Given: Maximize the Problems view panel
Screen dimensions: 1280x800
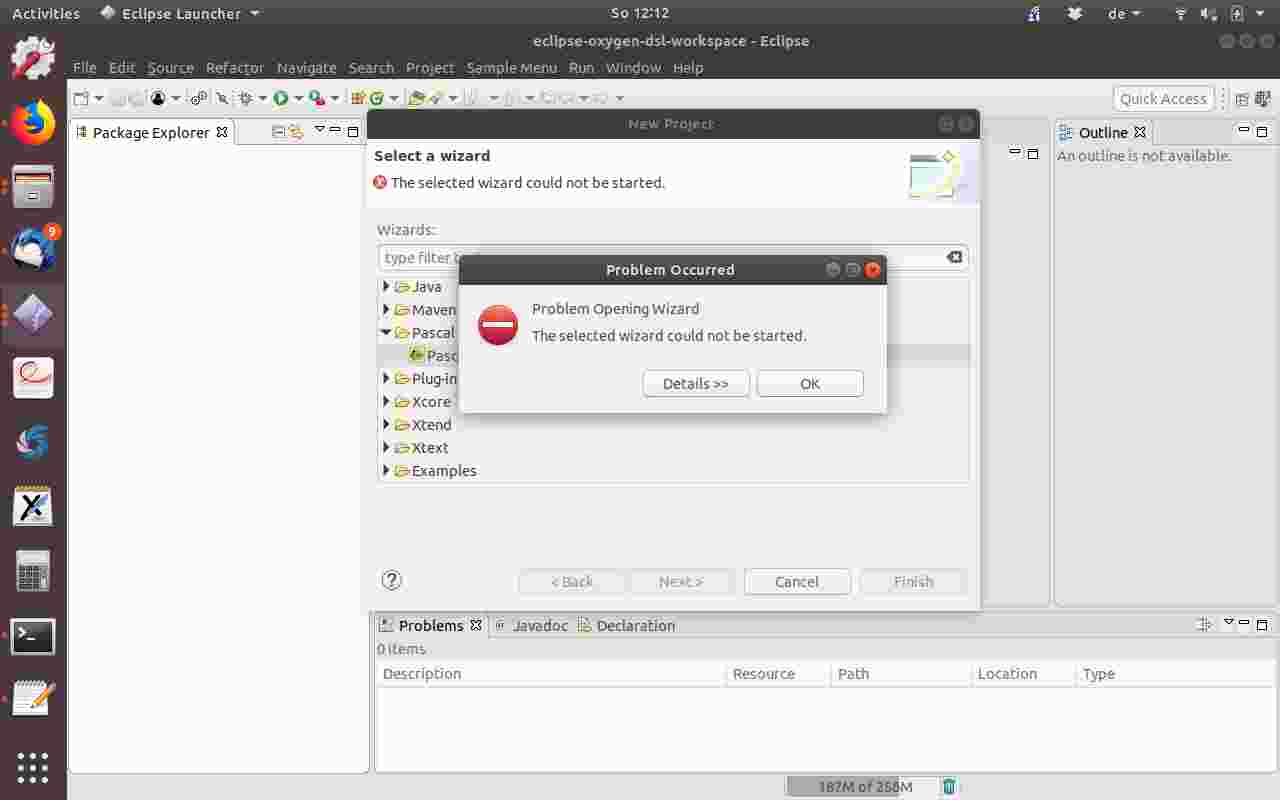Looking at the screenshot, I should [x=1262, y=624].
